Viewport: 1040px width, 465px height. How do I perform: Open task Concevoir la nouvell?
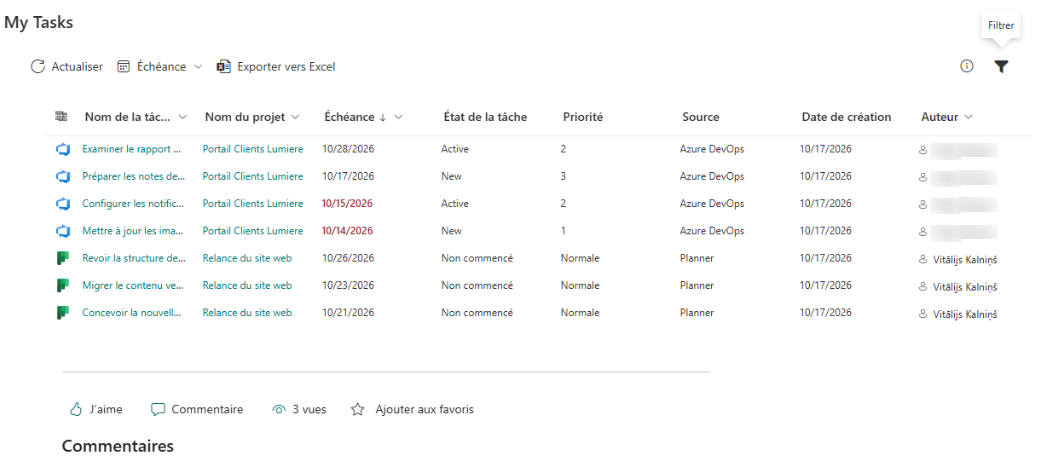coord(132,312)
